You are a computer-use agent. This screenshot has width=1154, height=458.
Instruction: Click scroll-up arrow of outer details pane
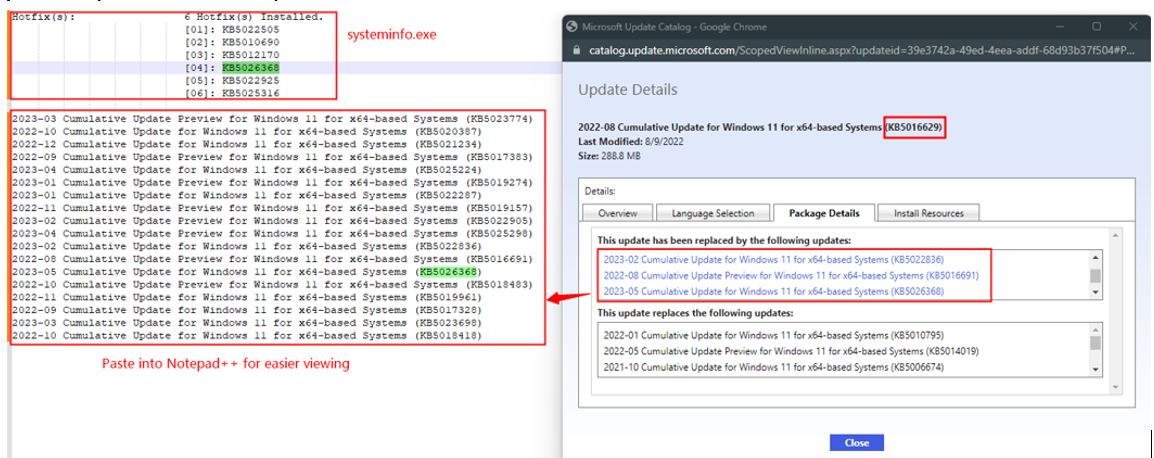1116,235
